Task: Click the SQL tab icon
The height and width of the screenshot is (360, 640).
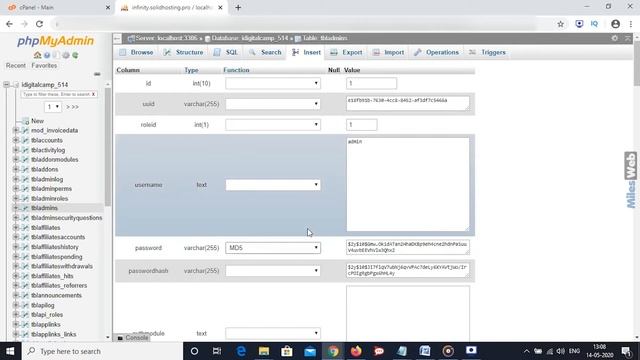Action: (x=217, y=52)
